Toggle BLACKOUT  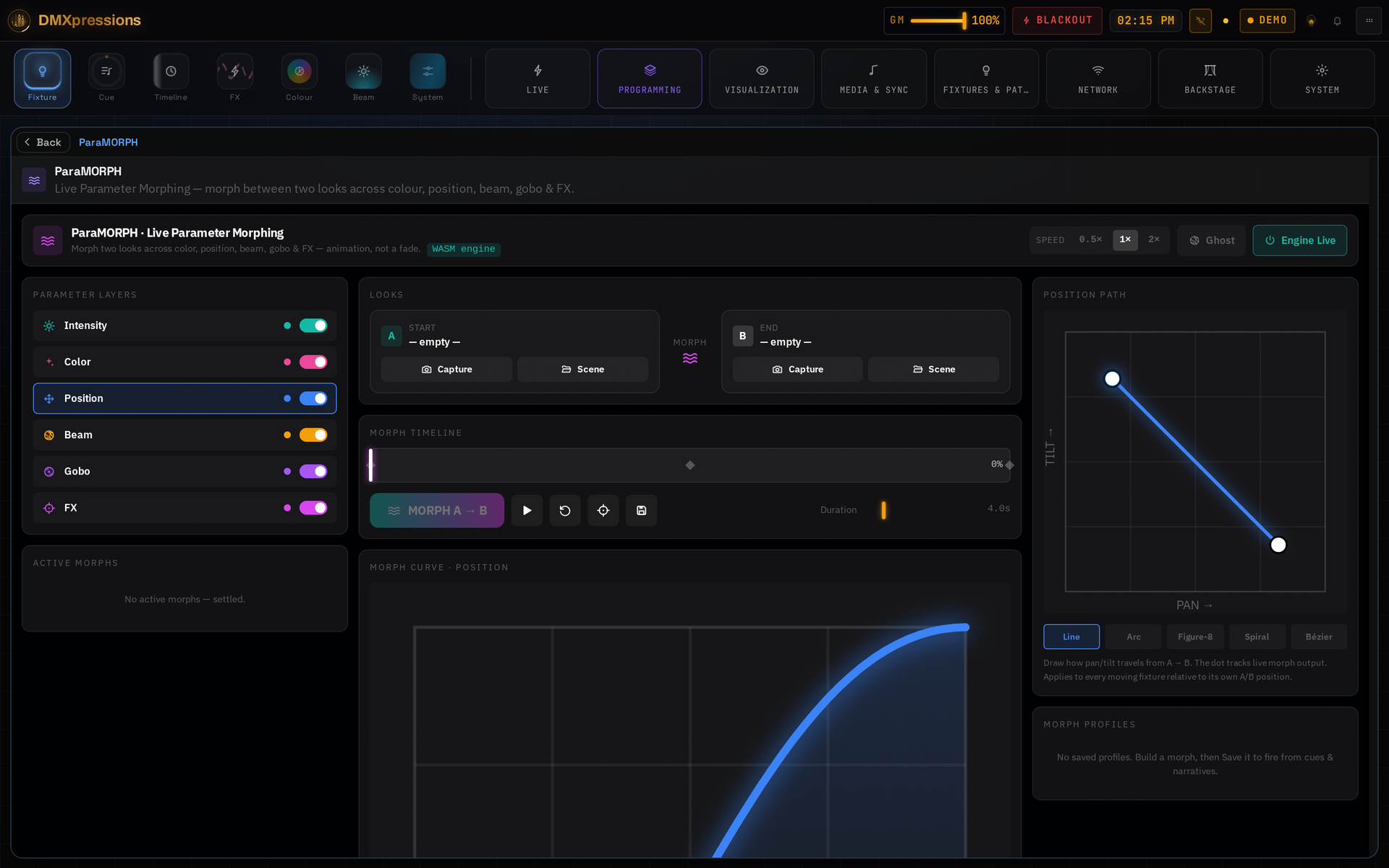click(1057, 20)
